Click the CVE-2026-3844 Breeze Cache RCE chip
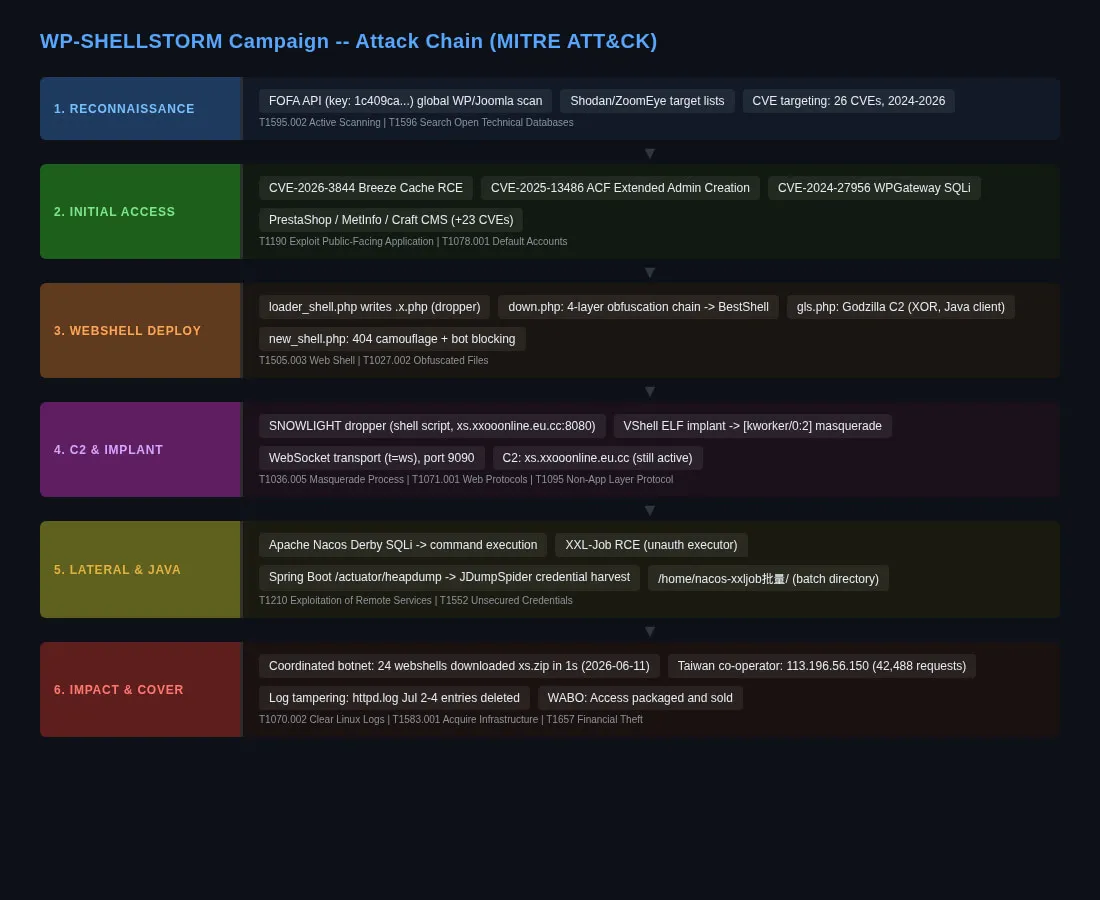The width and height of the screenshot is (1100, 900). 365,188
